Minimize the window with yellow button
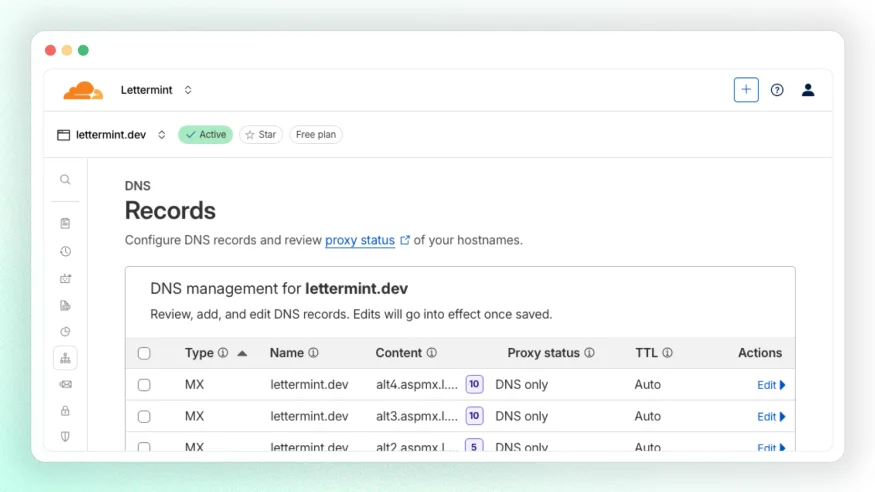Image resolution: width=875 pixels, height=492 pixels. pyautogui.click(x=67, y=51)
